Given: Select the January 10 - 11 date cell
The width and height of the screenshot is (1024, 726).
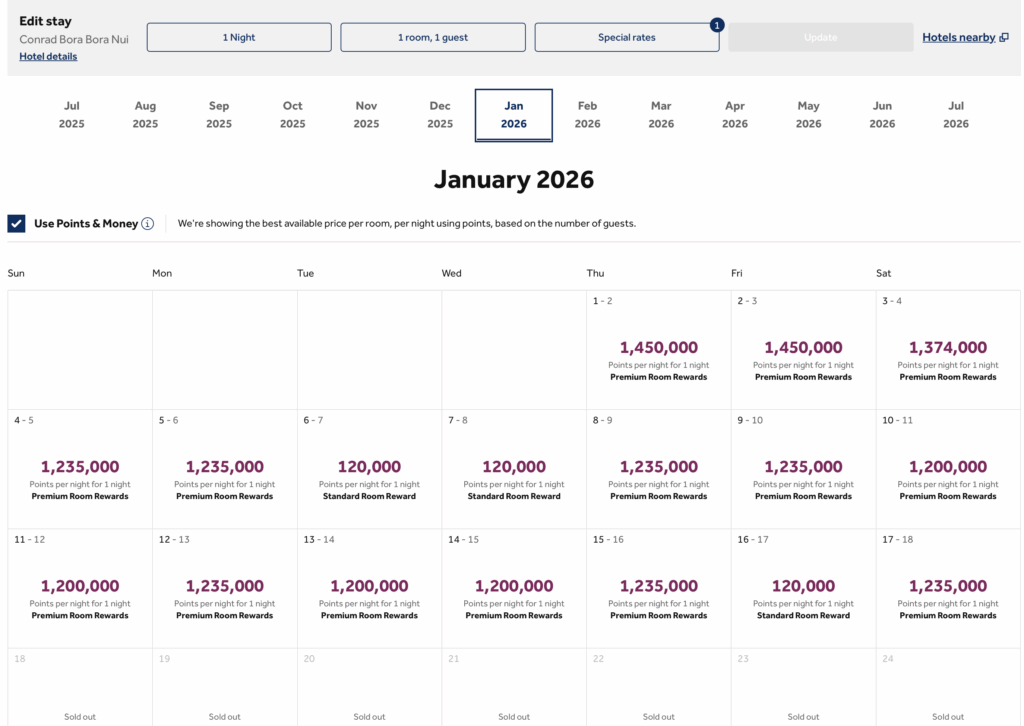Looking at the screenshot, I should (x=948, y=470).
